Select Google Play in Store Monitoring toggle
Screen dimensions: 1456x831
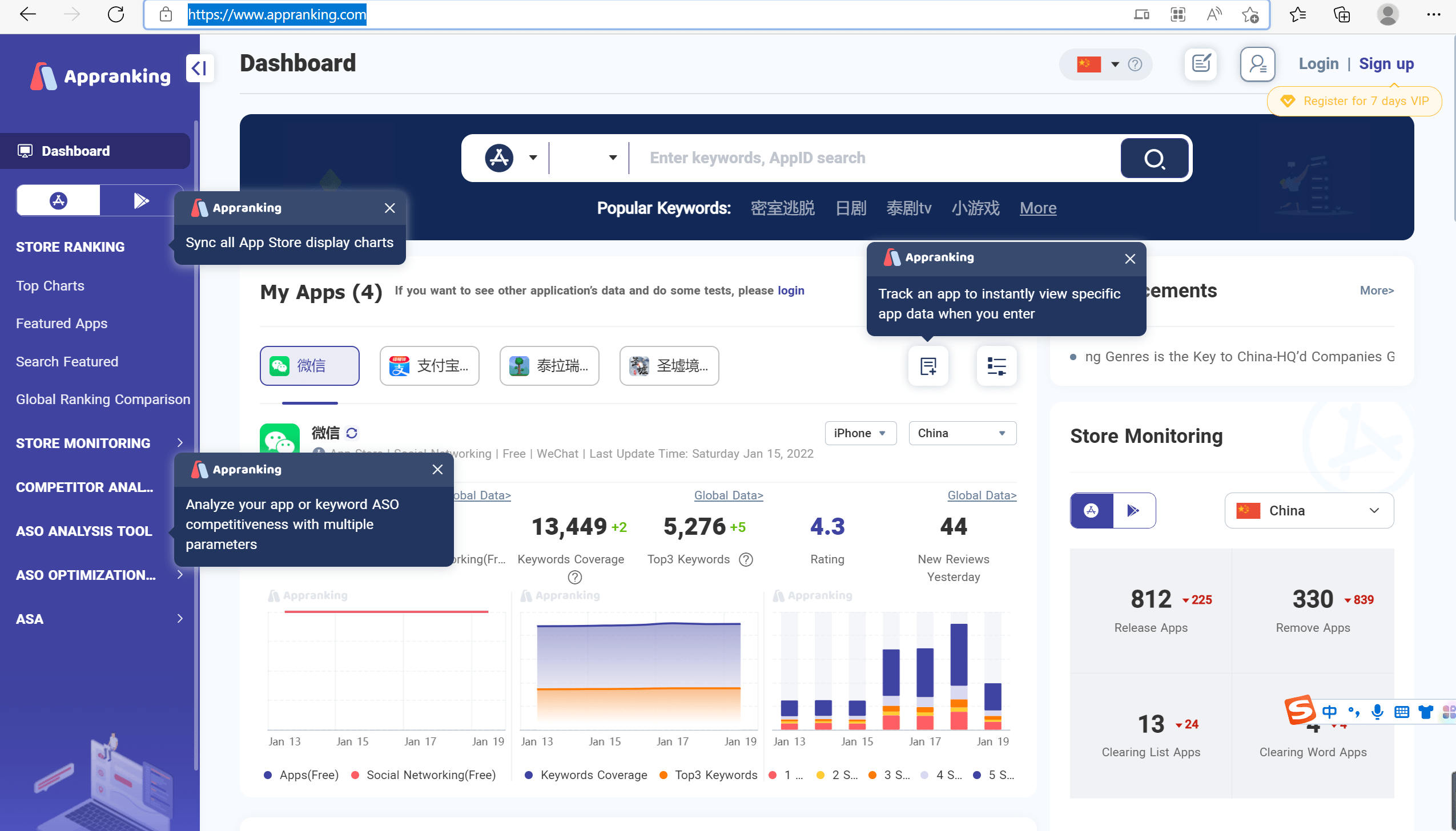(1133, 510)
